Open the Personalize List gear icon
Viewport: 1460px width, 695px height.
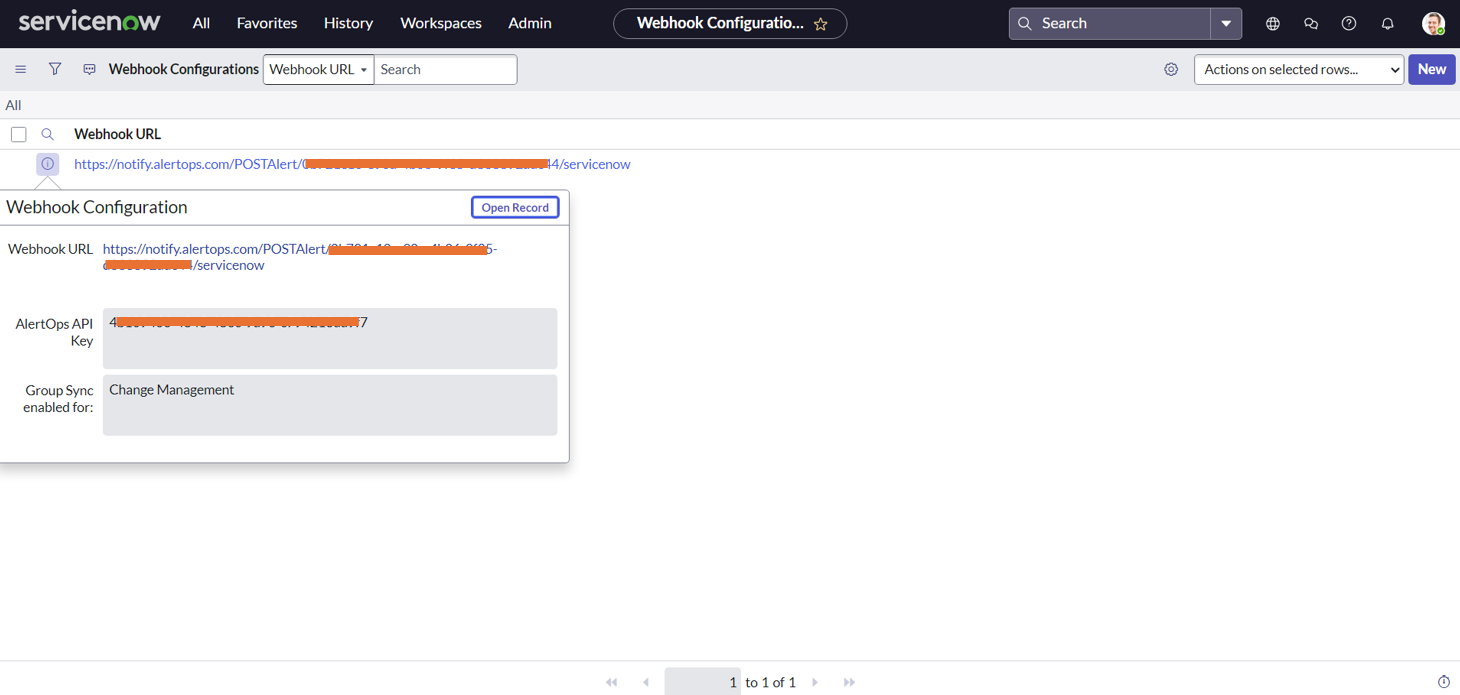pos(1171,69)
